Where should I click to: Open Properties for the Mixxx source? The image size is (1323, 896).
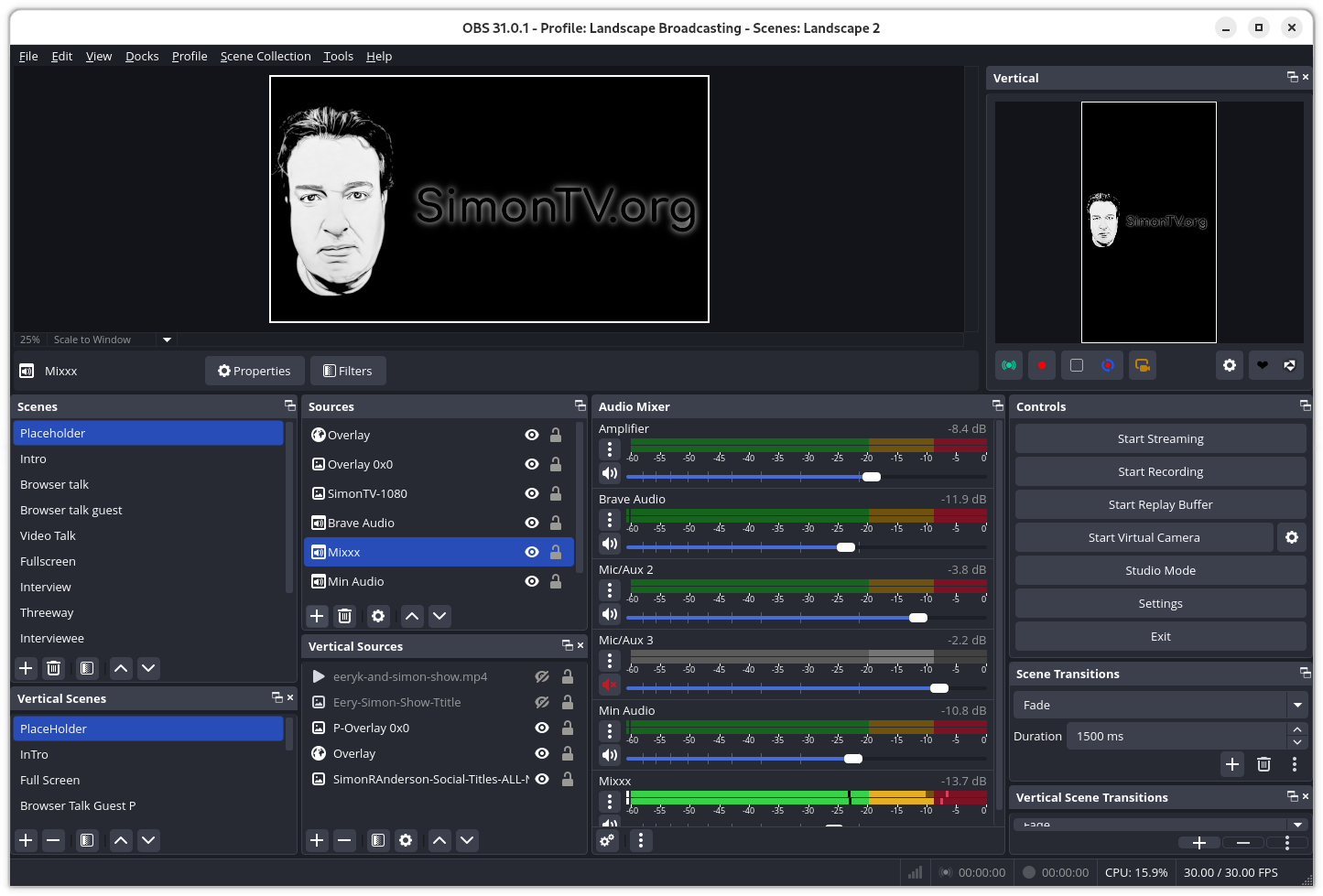click(x=255, y=371)
